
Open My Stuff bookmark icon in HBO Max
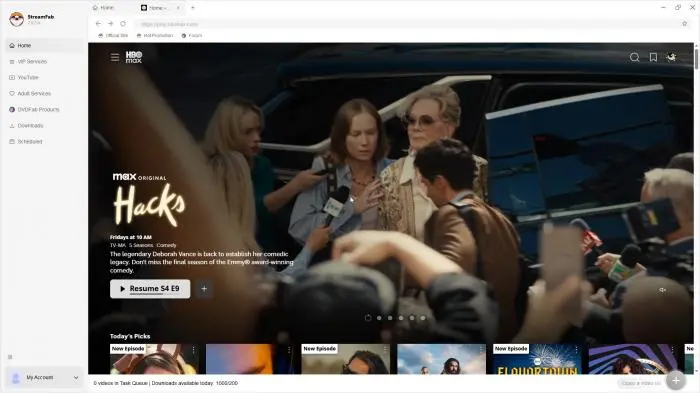(x=653, y=57)
